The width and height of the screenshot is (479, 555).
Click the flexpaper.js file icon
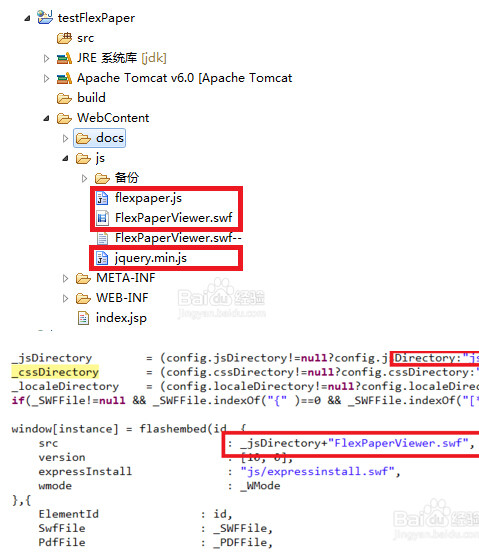[x=102, y=198]
